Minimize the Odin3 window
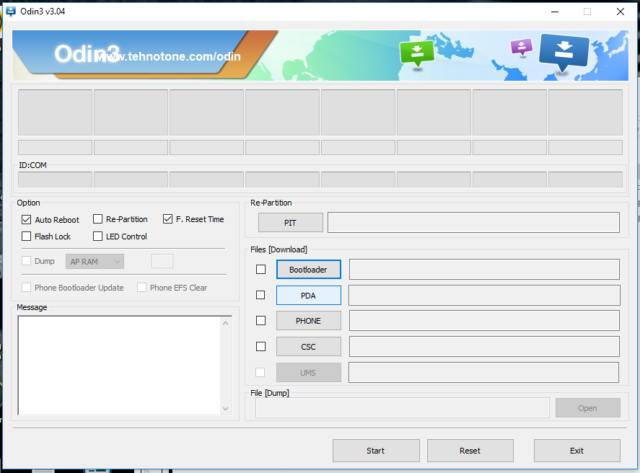This screenshot has width=640, height=473. pos(555,11)
